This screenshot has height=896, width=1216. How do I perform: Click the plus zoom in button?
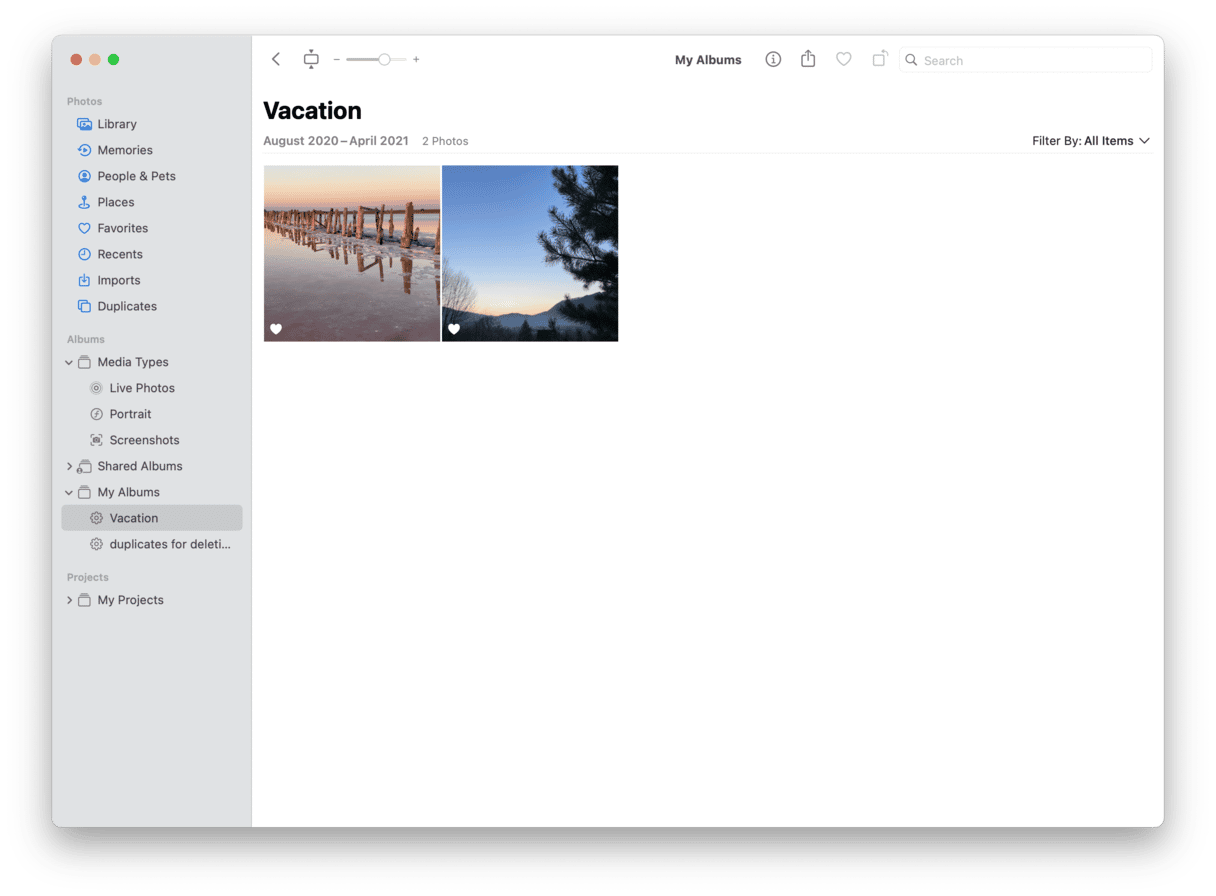coord(416,60)
